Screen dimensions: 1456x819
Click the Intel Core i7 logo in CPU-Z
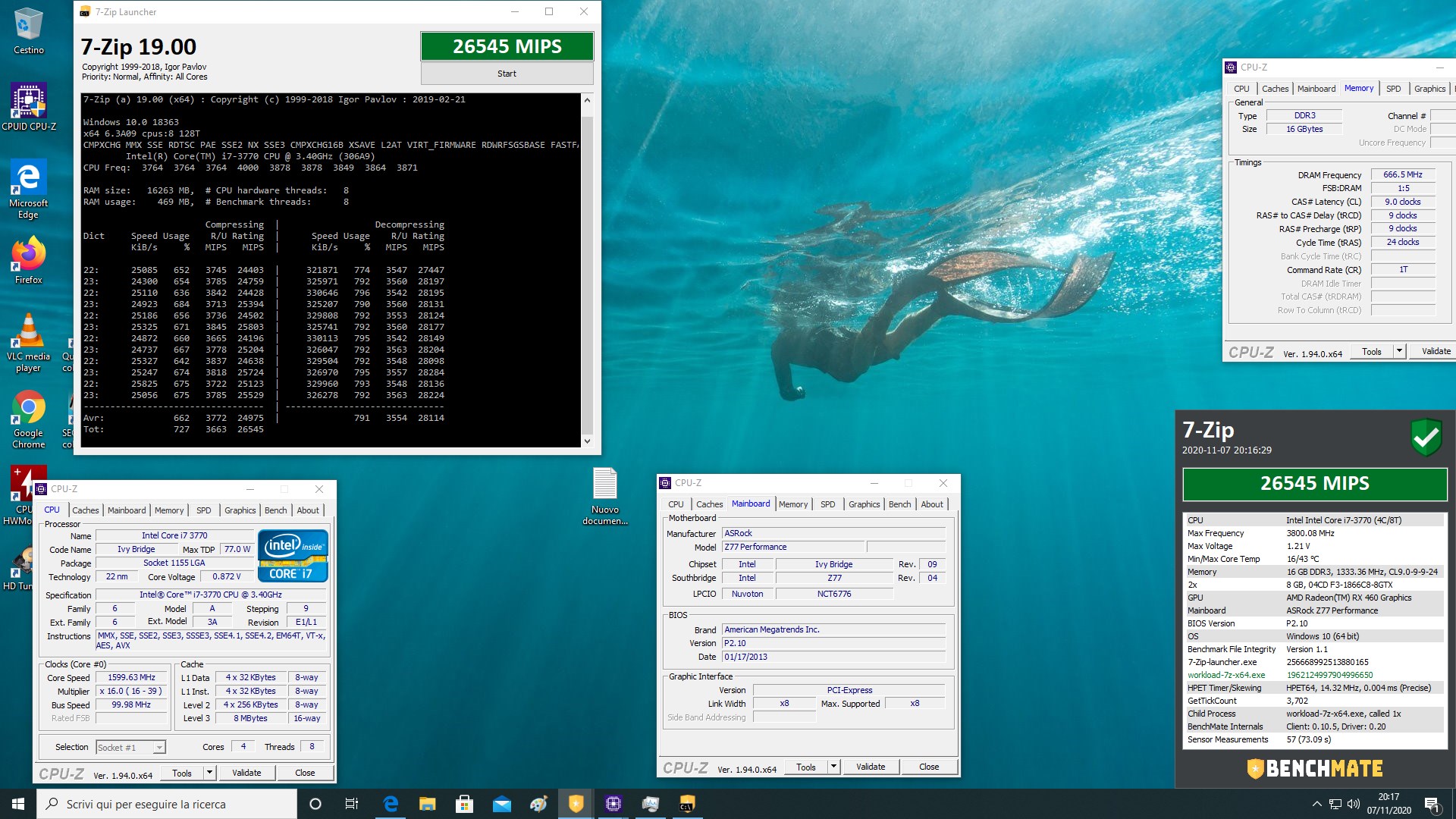293,556
